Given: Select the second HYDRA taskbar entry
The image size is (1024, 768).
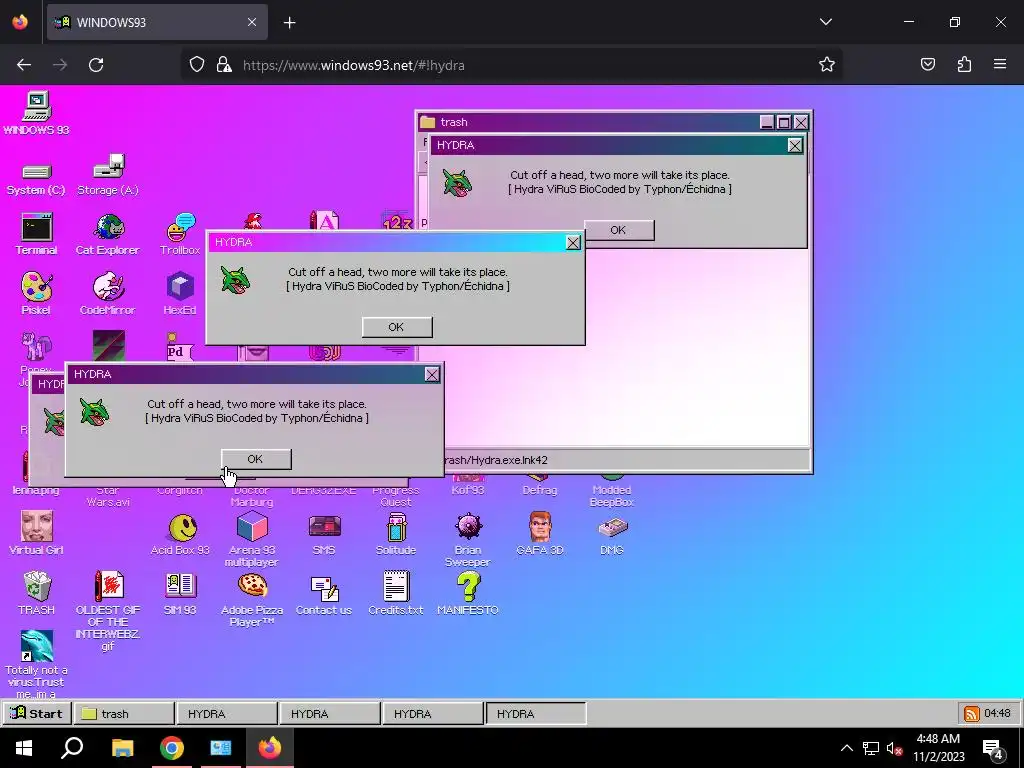Looking at the screenshot, I should click(330, 714).
